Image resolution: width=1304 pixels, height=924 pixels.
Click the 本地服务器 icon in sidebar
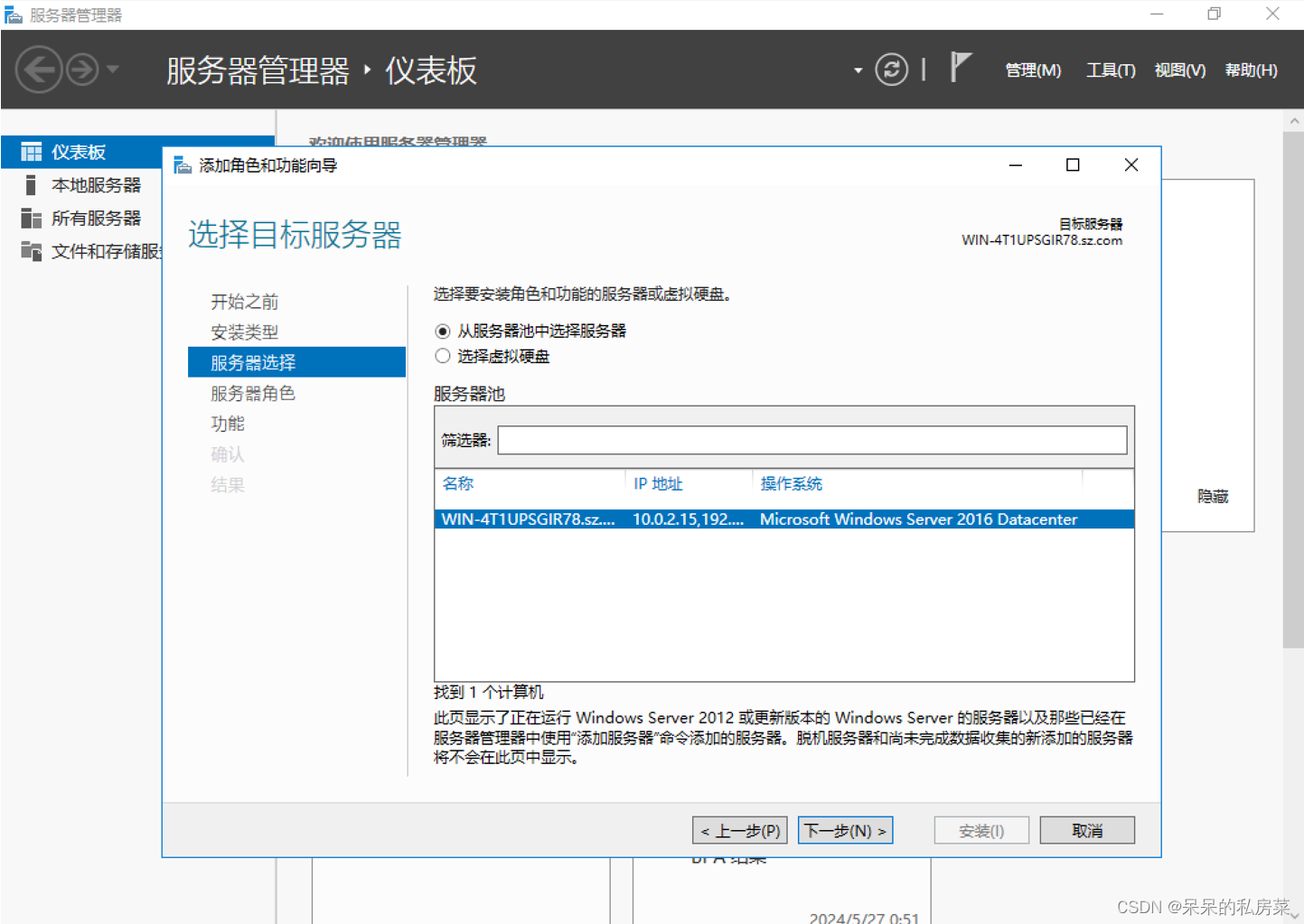click(x=31, y=185)
